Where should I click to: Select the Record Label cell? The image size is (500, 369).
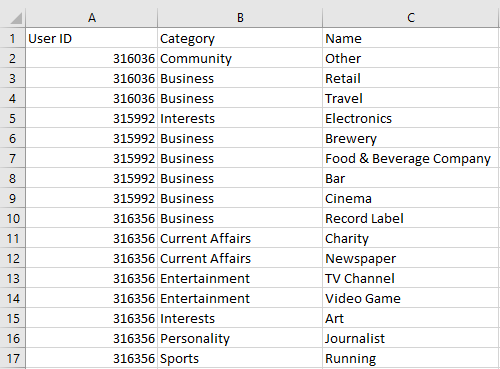point(411,218)
